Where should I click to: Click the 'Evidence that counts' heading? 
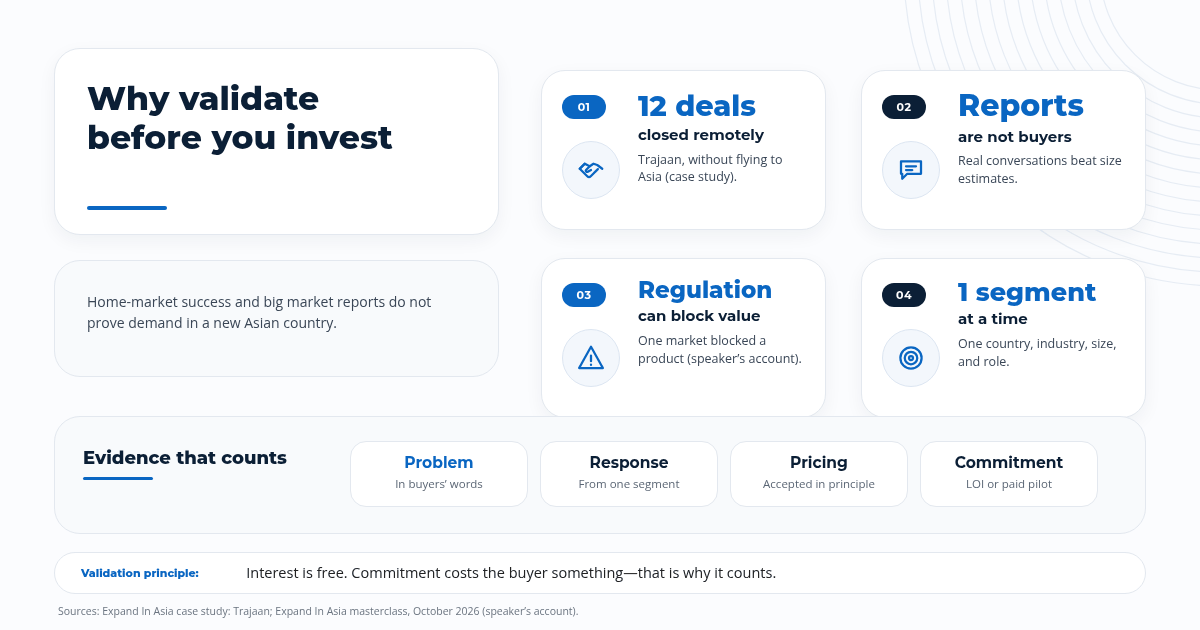click(185, 458)
